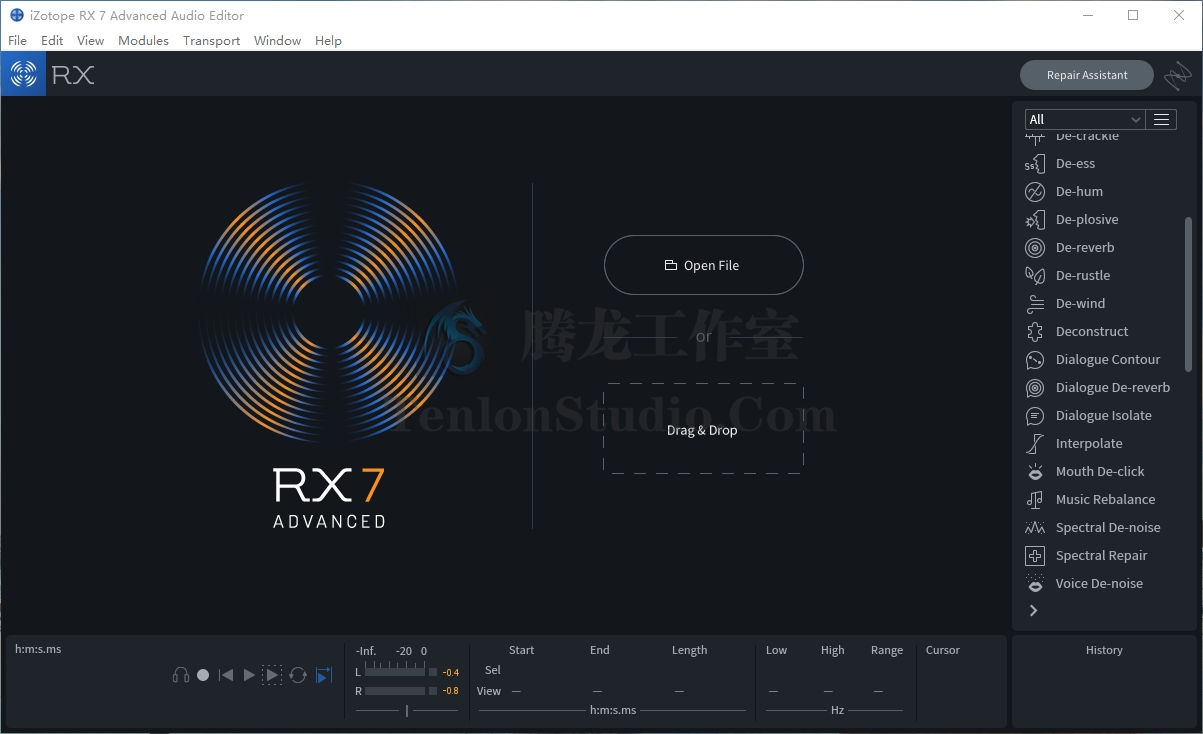Click the Open File button
1203x734 pixels.
click(703, 265)
